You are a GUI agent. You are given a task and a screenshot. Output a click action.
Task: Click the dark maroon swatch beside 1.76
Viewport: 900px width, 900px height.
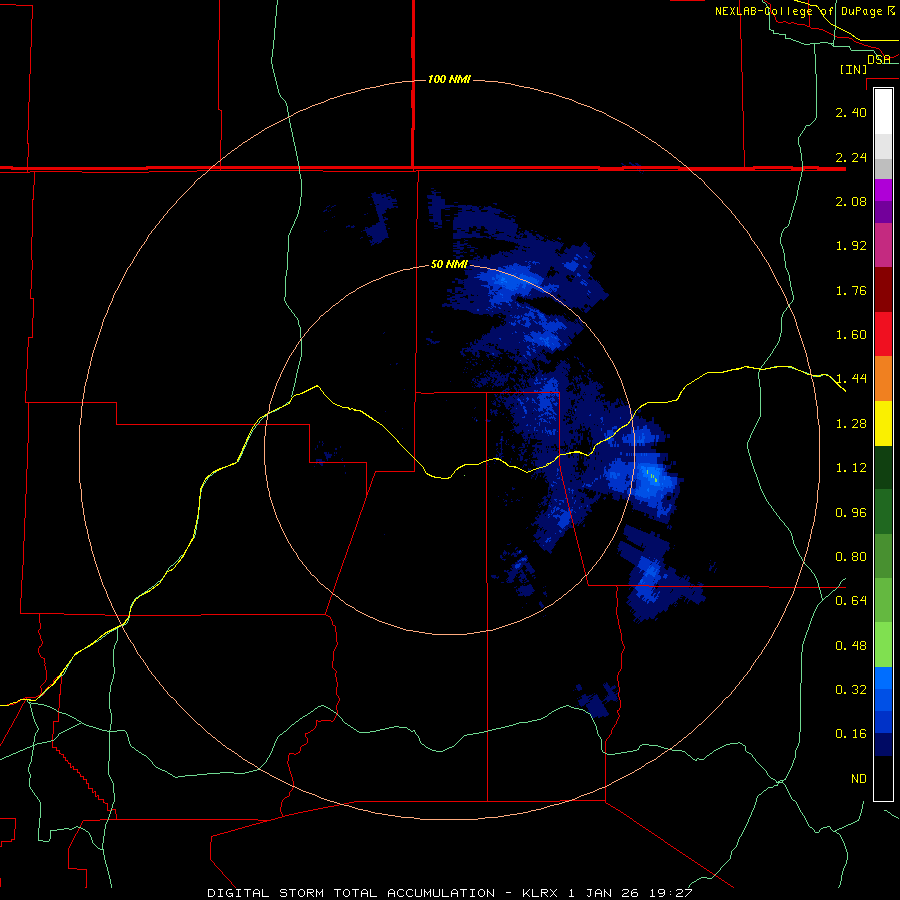(x=883, y=290)
